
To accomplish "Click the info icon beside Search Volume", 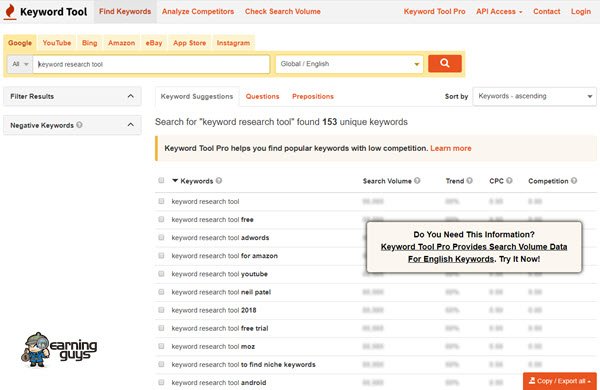I will (417, 181).
